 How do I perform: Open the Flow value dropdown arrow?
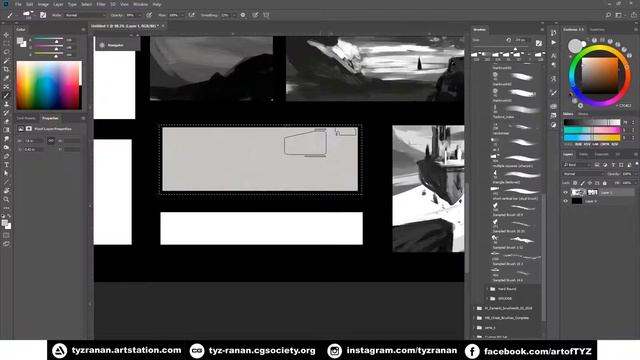[182, 15]
